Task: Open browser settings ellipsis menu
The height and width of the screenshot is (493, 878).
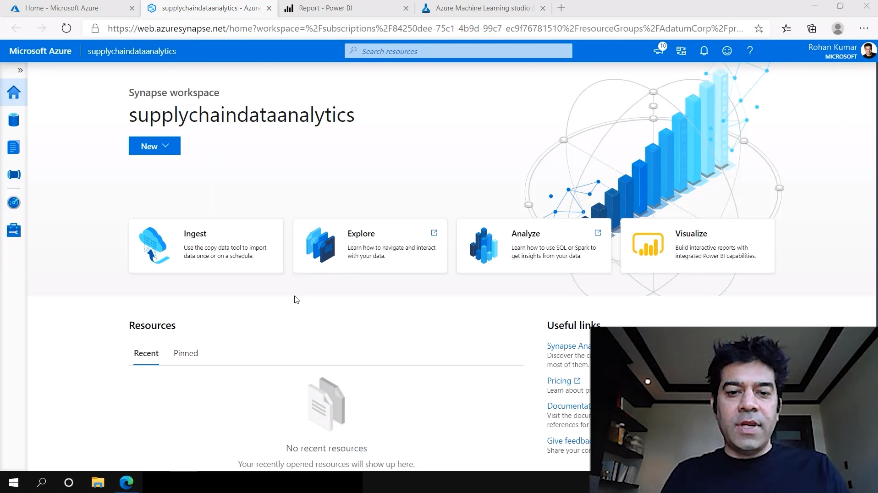Action: pos(863,28)
